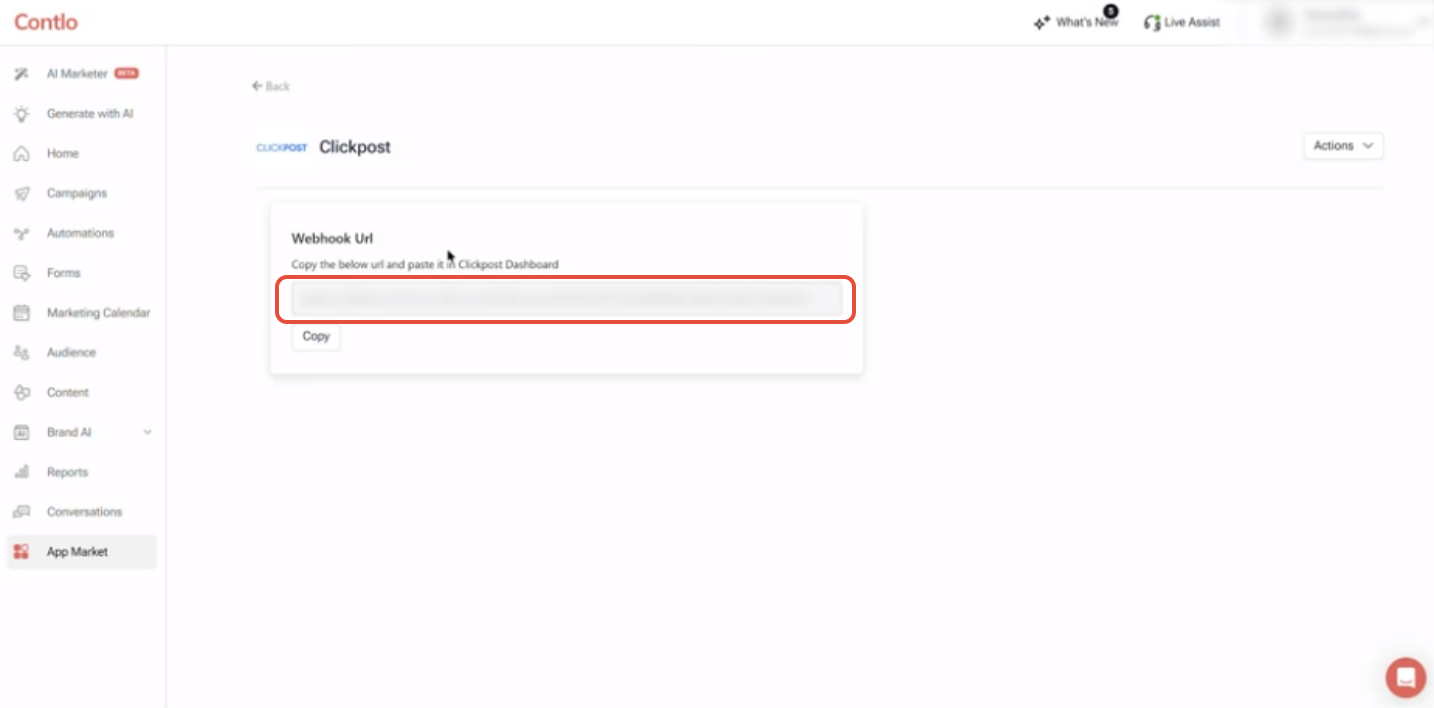
Task: Expand the Brand AI submenu chevron
Action: [147, 432]
